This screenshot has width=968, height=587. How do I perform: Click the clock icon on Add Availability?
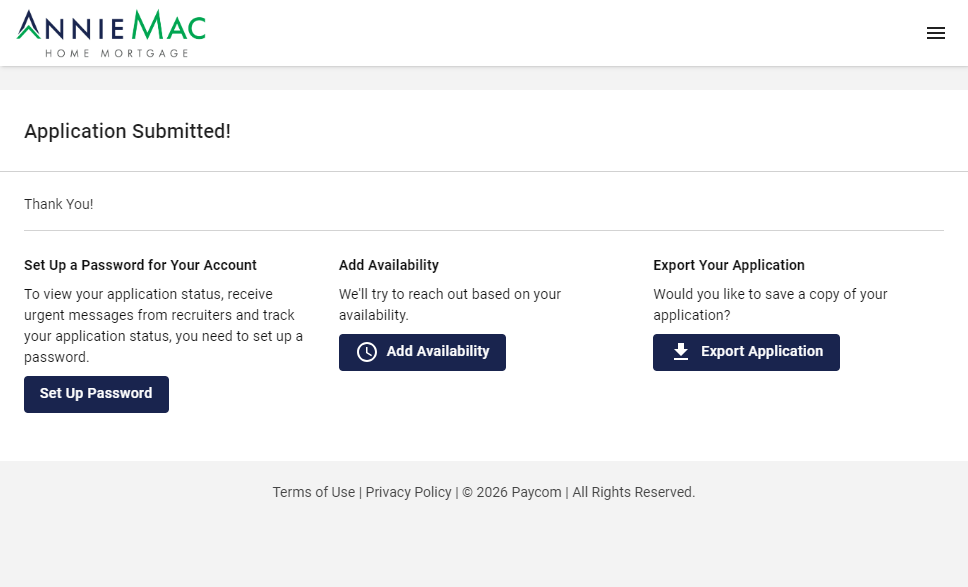pos(367,352)
